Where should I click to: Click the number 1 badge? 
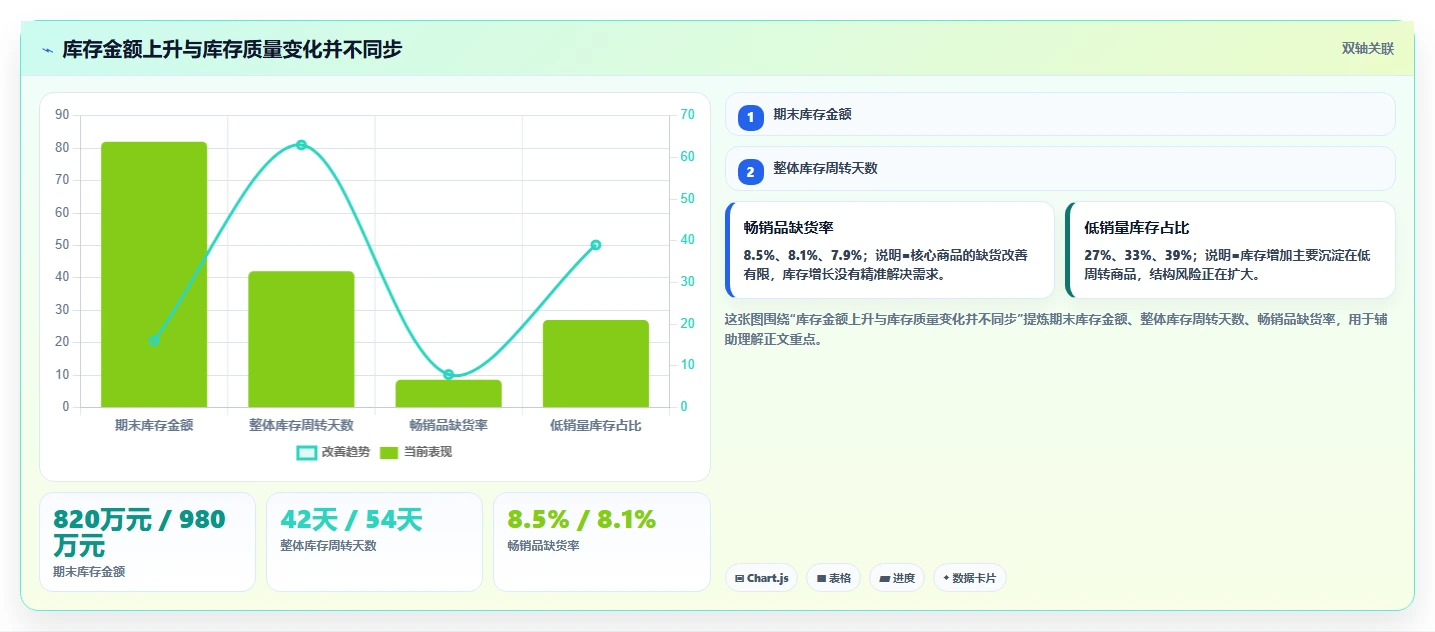coord(751,118)
